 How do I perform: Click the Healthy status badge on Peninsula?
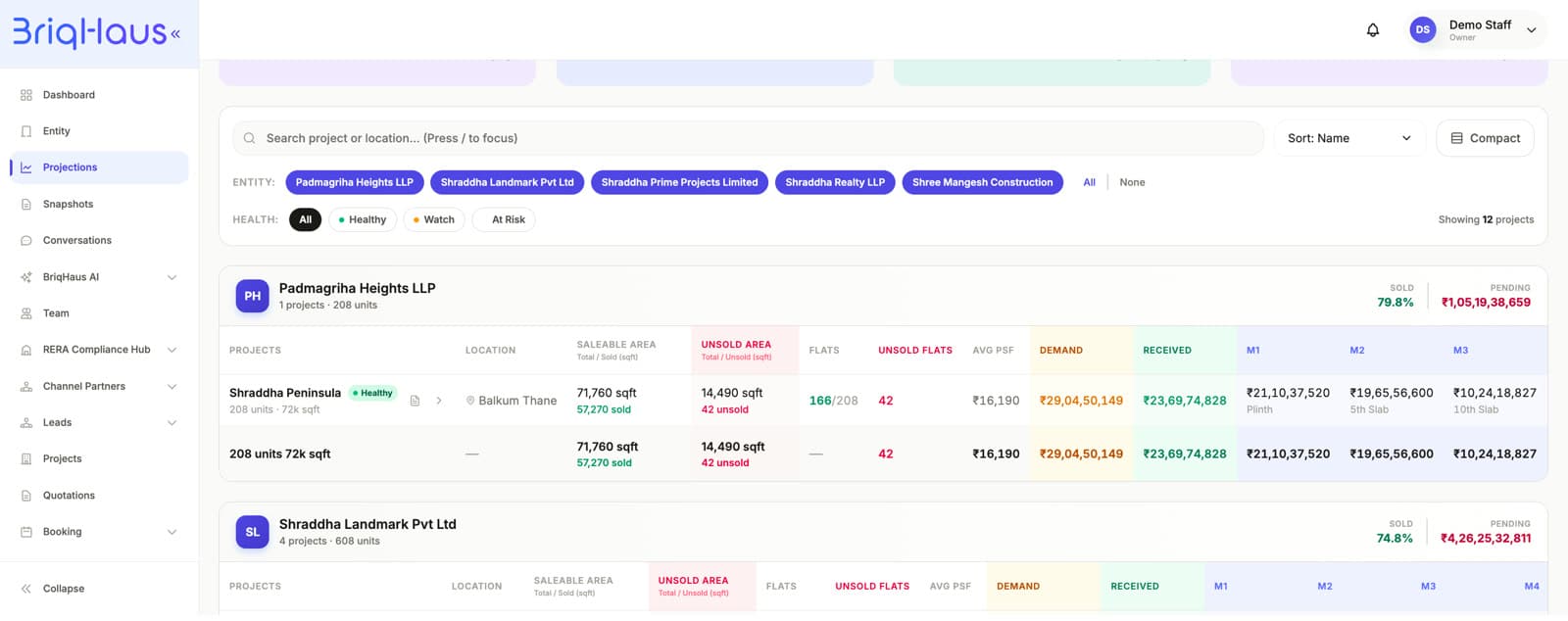(x=372, y=393)
